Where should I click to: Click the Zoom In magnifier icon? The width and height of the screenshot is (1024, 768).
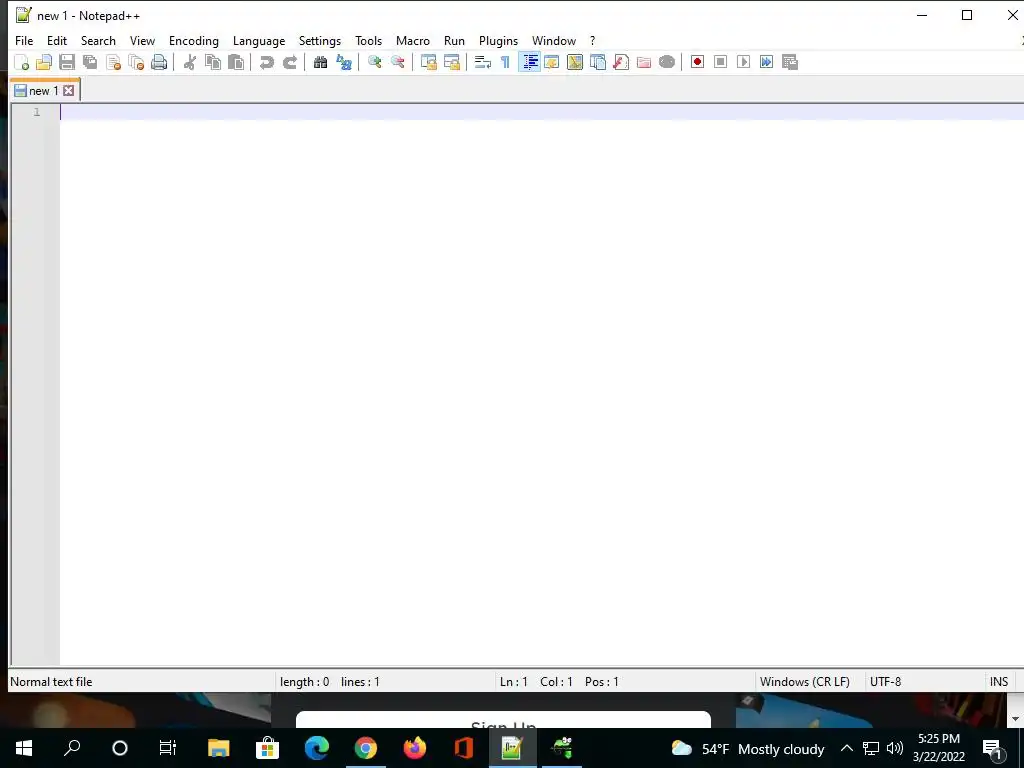coord(374,62)
